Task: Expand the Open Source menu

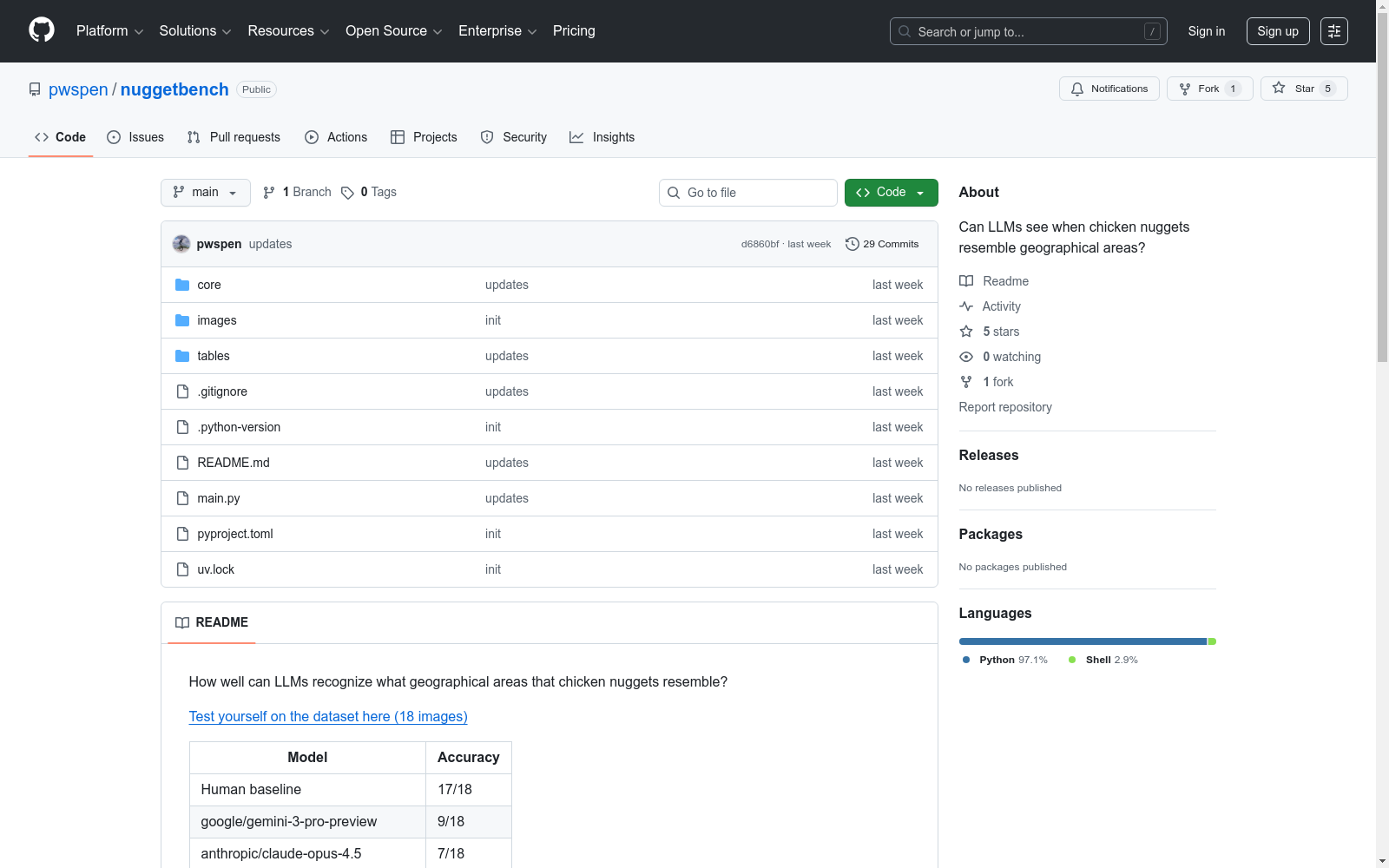Action: tap(394, 31)
